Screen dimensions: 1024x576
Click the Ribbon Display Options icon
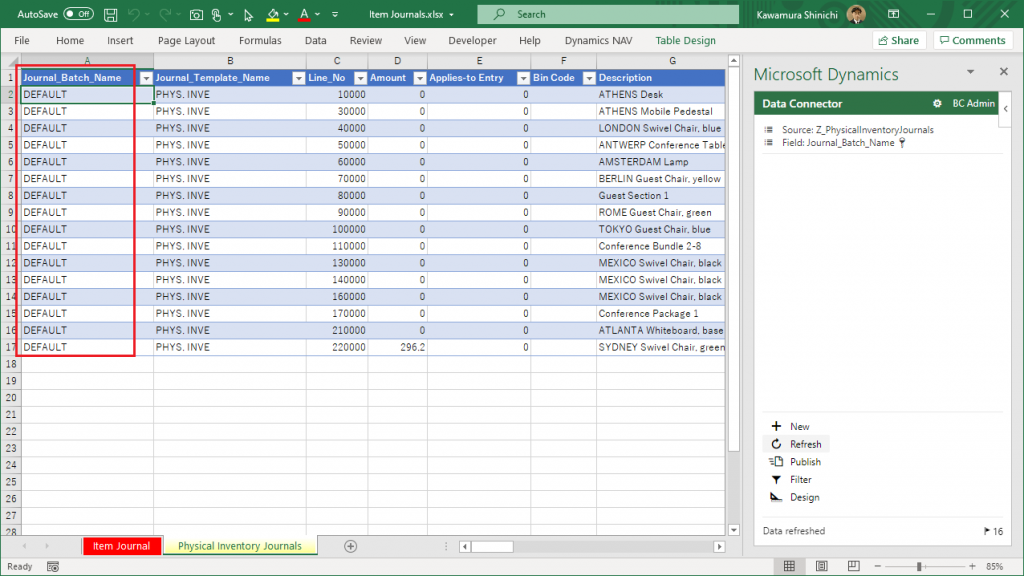(893, 14)
